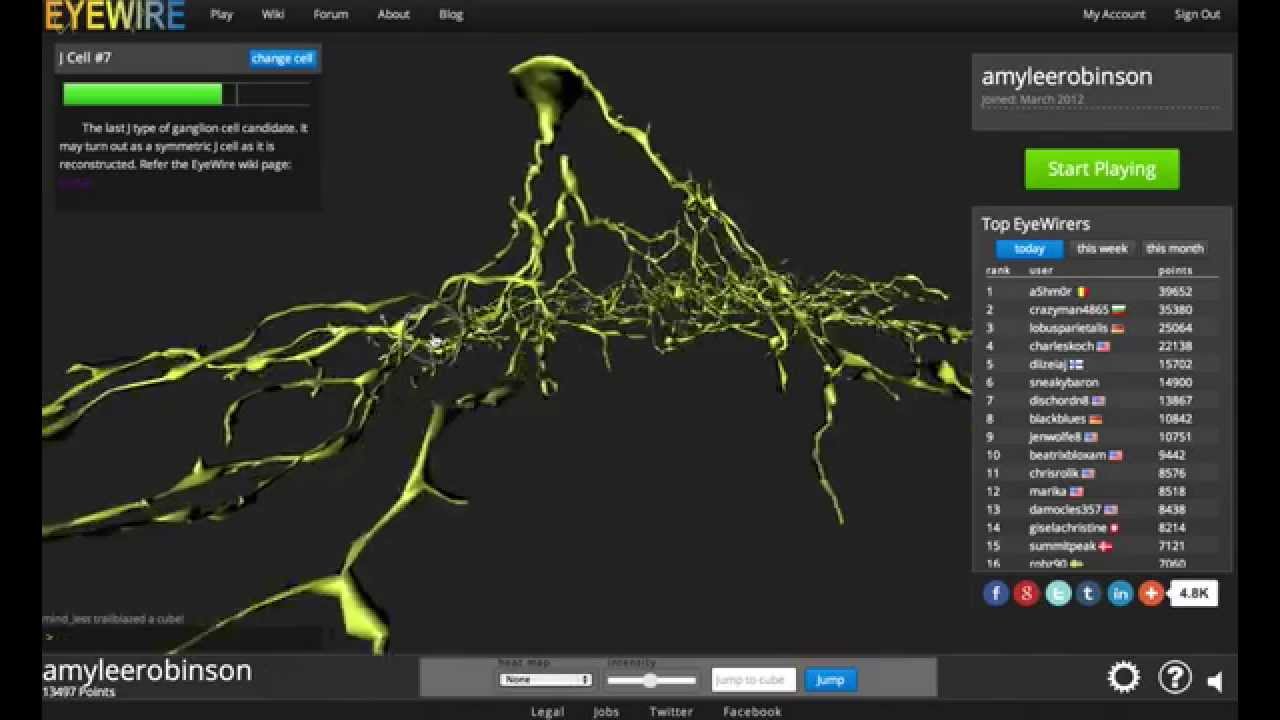The height and width of the screenshot is (720, 1280).
Task: Select user summitpeak in leaderboard
Action: 1062,546
